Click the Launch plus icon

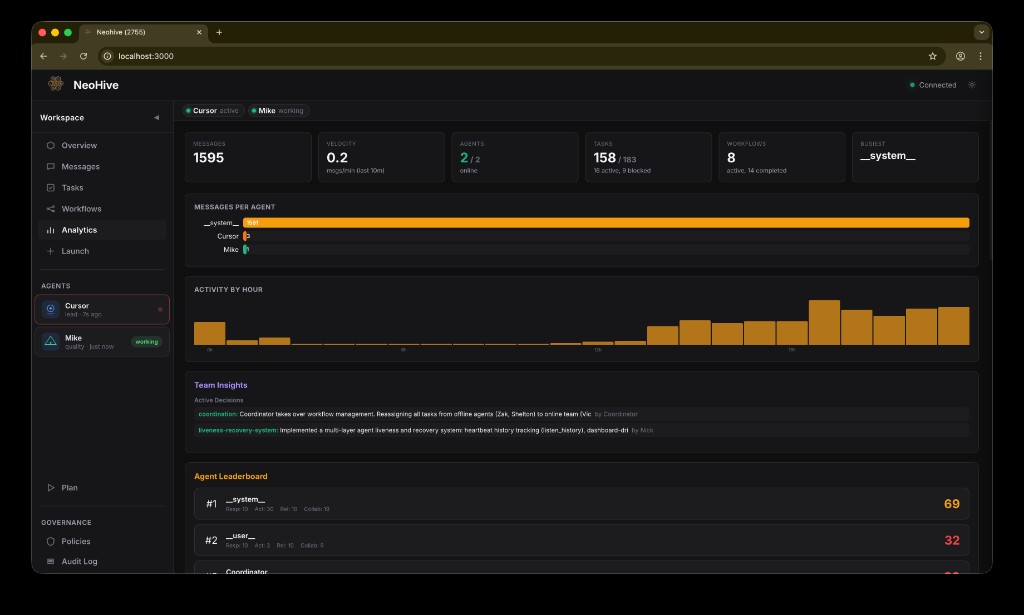point(50,251)
